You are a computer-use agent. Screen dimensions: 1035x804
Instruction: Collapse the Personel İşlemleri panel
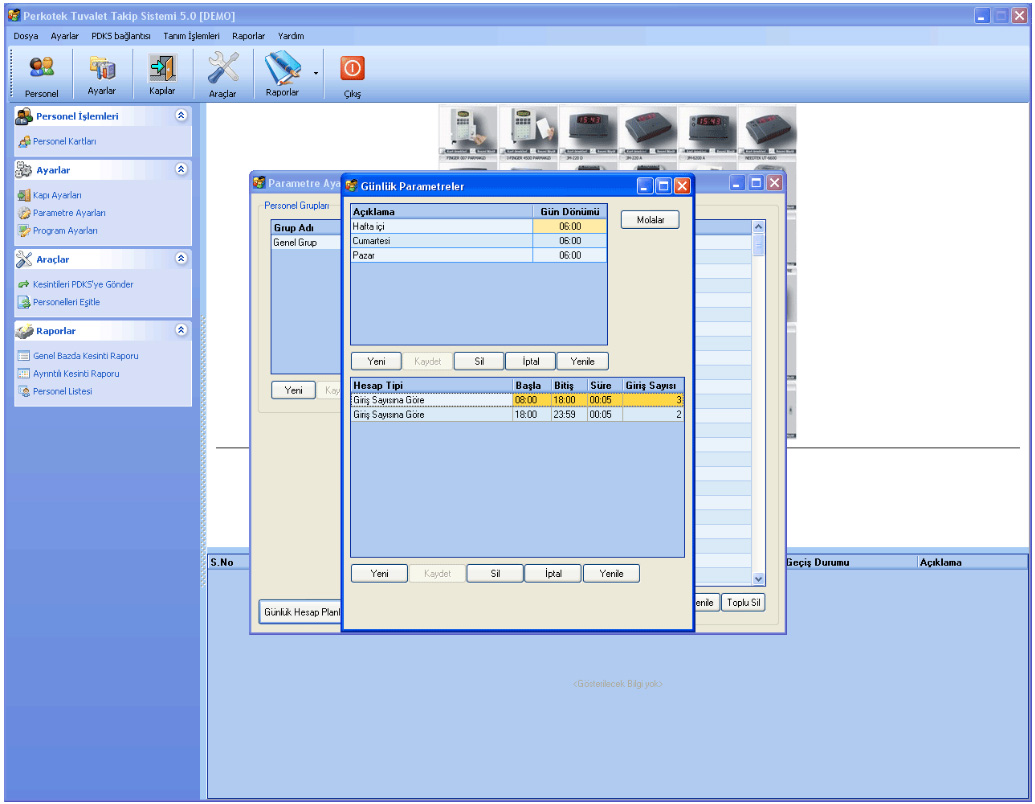click(x=181, y=116)
